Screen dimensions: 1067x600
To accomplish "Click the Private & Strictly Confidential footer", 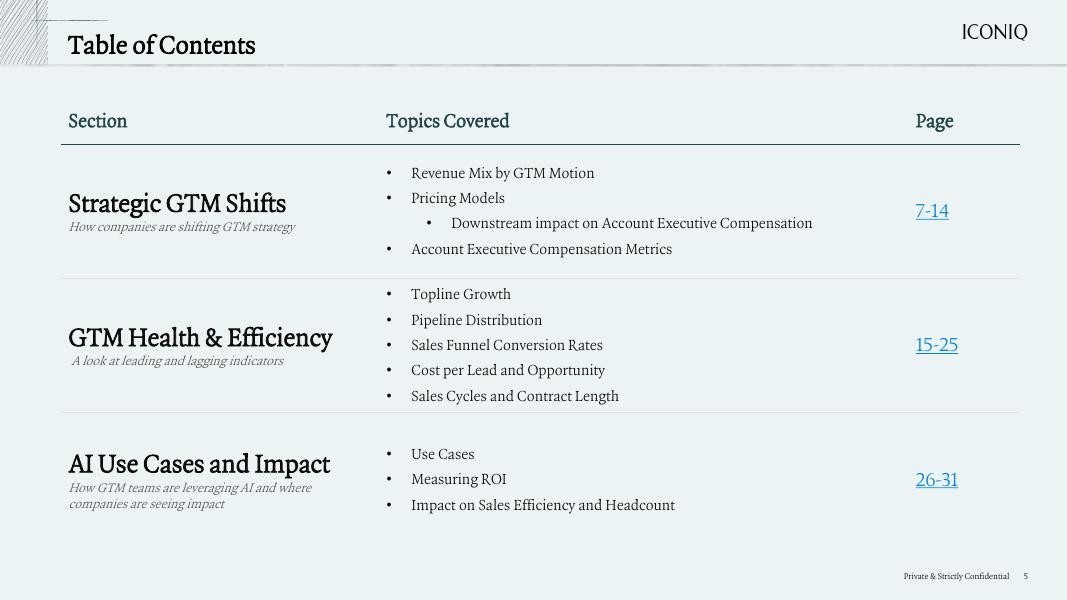I will click(x=956, y=576).
